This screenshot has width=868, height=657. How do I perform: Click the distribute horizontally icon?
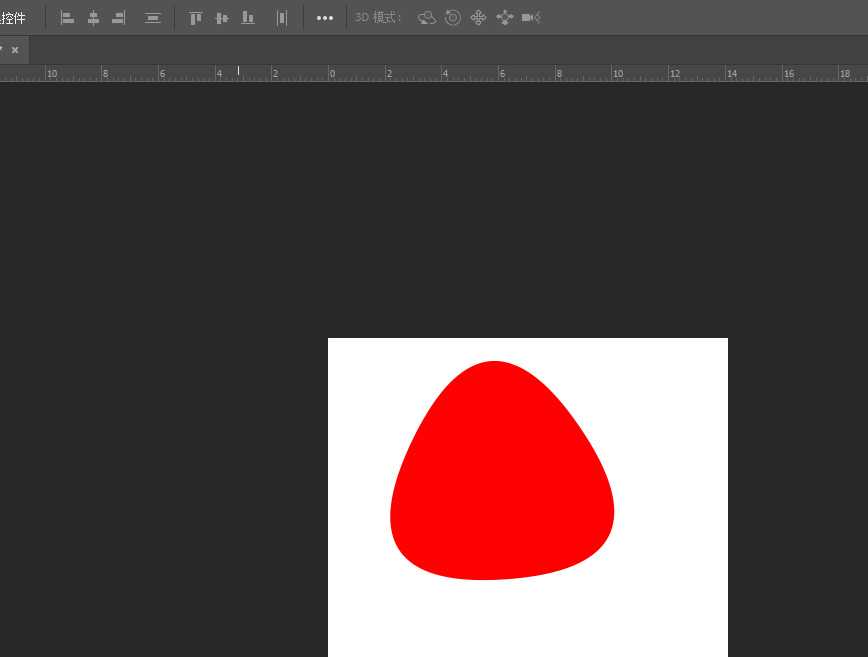point(282,18)
